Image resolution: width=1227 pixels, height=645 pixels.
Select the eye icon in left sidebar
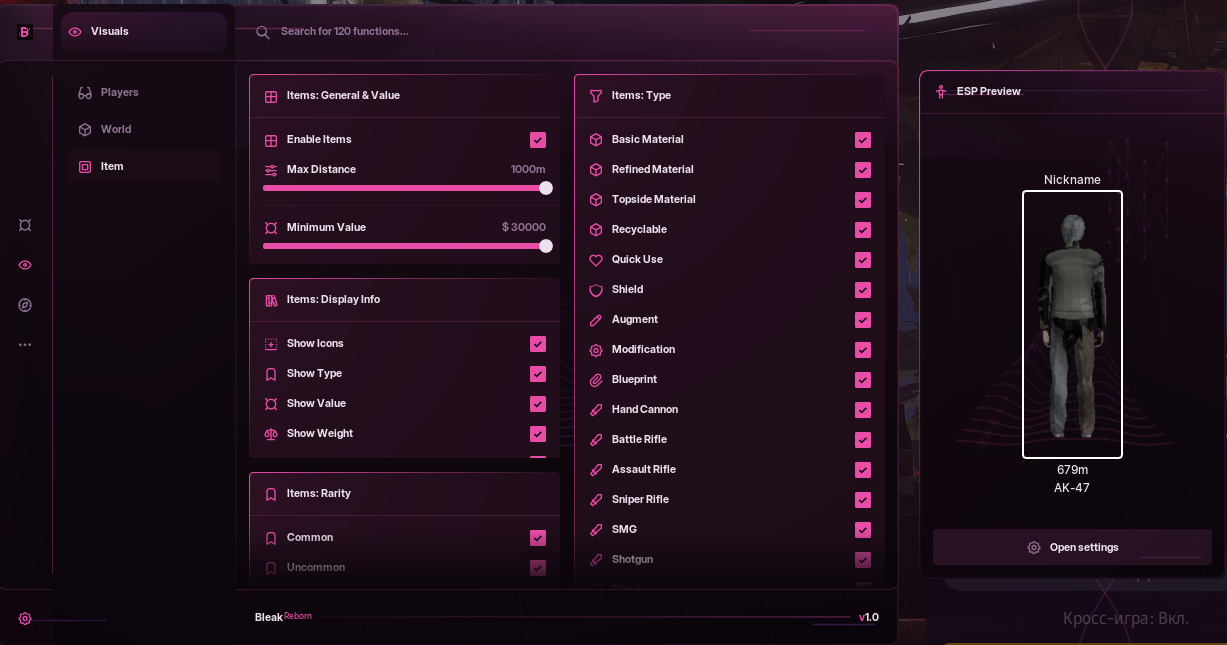(x=25, y=265)
